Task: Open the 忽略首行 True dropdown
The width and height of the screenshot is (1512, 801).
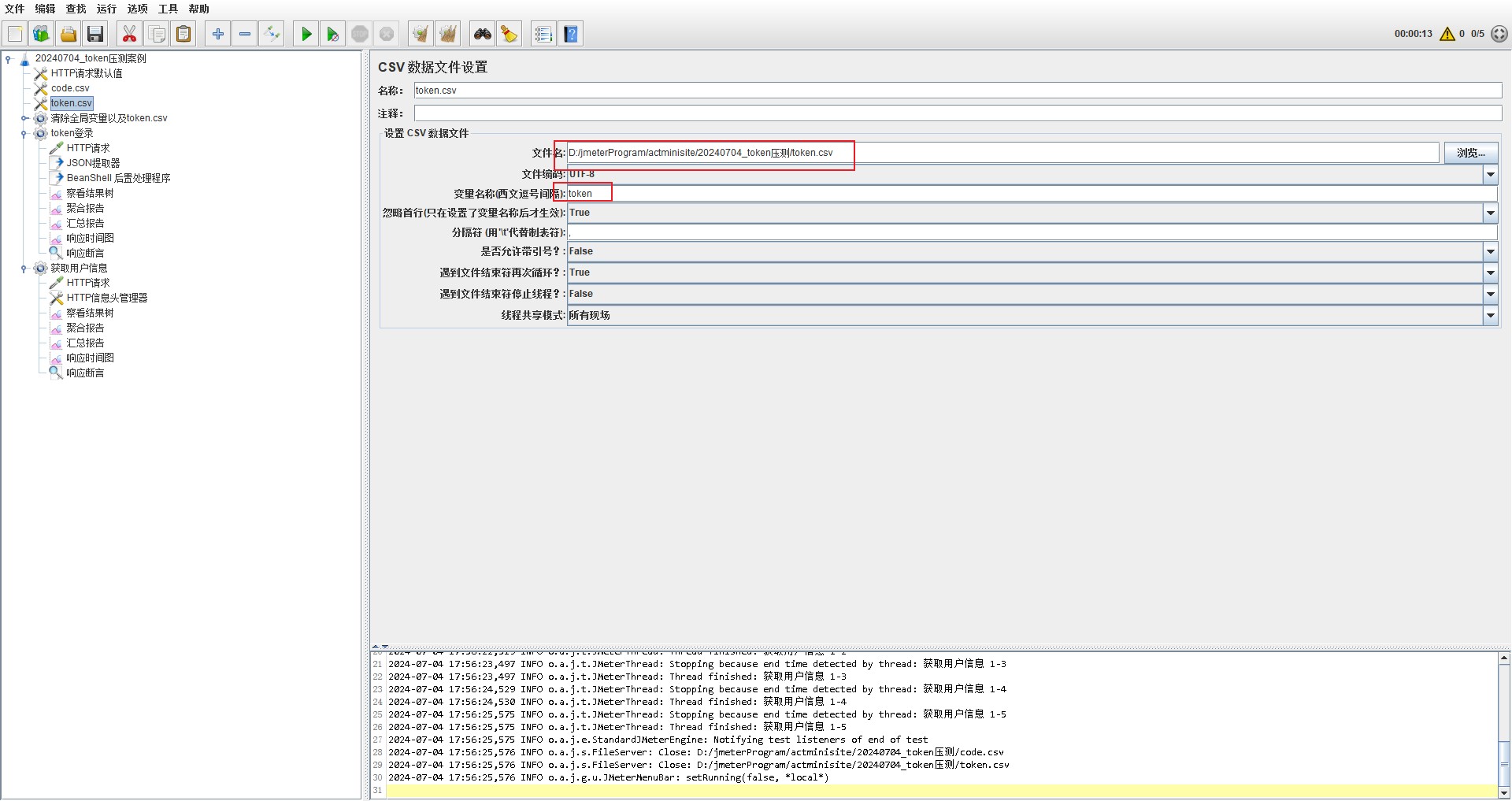Action: coord(1490,213)
